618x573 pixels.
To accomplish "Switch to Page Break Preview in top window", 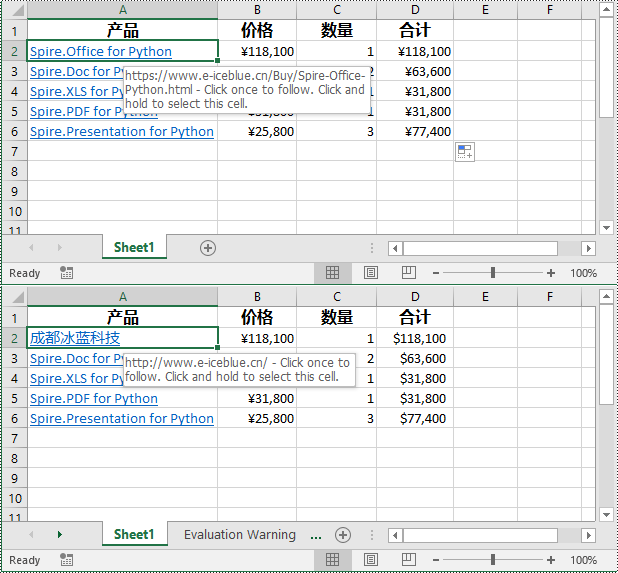I will (408, 273).
